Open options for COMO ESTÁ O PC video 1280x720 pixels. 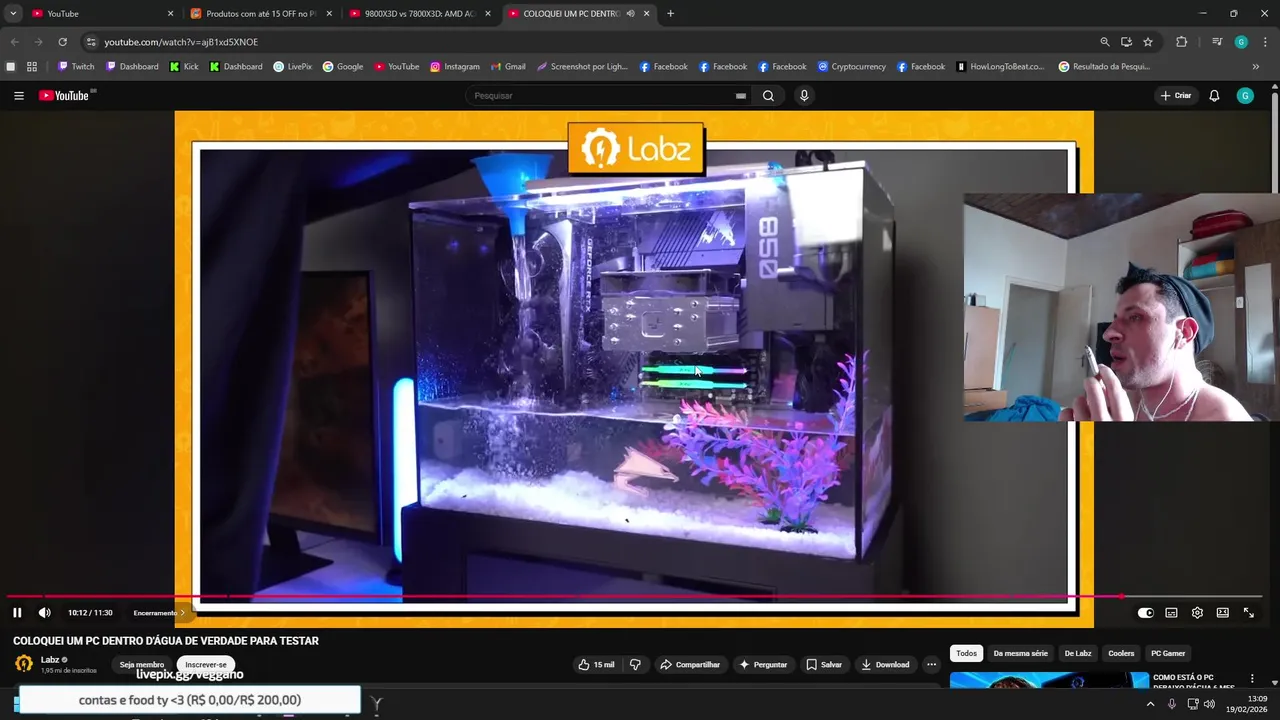click(1252, 679)
